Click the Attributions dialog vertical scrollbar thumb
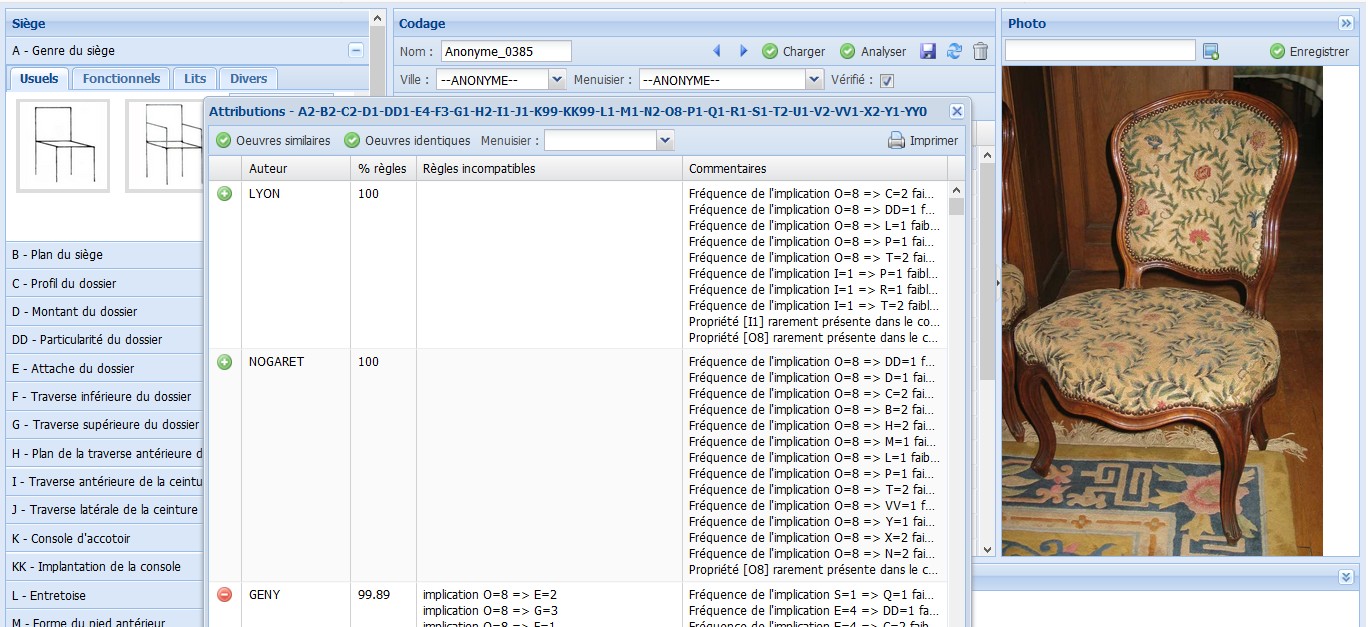 click(x=957, y=206)
